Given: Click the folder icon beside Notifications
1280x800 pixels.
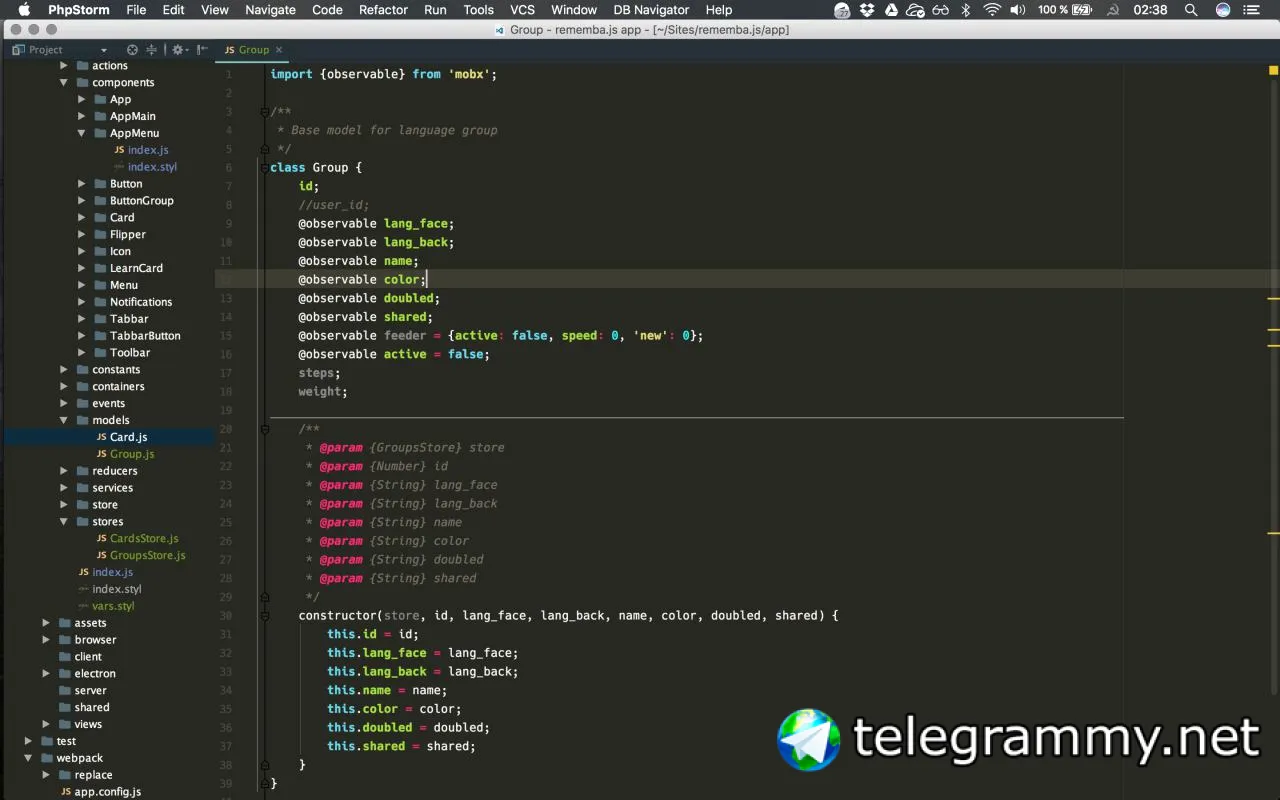Looking at the screenshot, I should [x=101, y=302].
